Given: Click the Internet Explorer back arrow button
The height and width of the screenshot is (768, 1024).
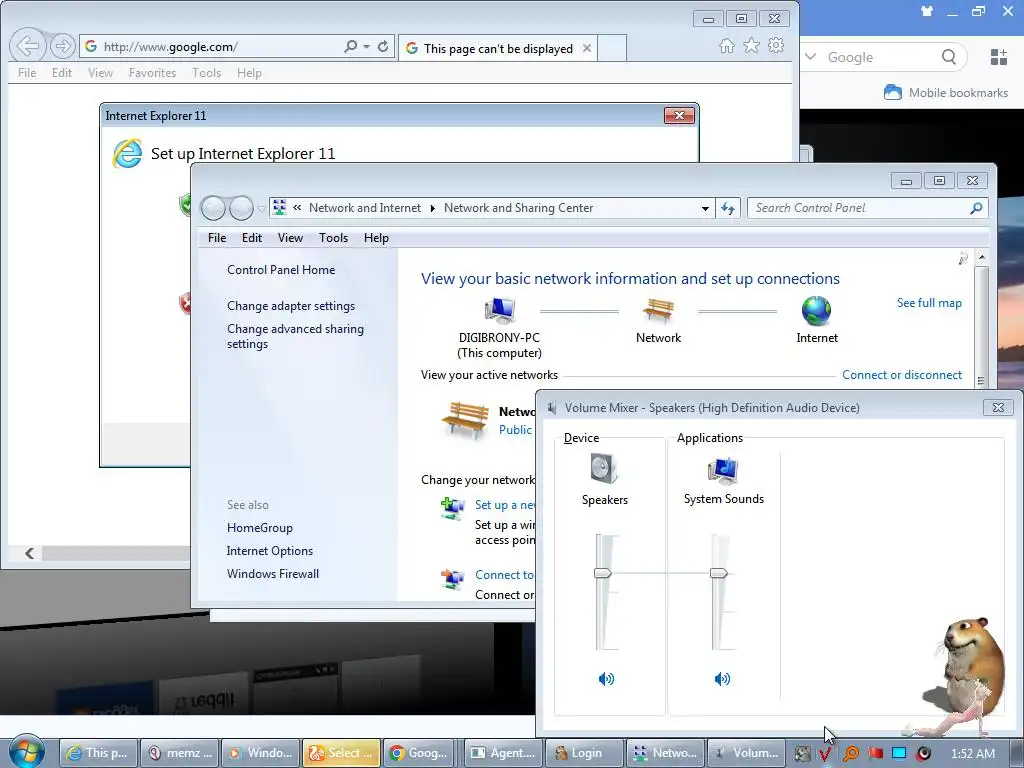Looking at the screenshot, I should point(28,46).
